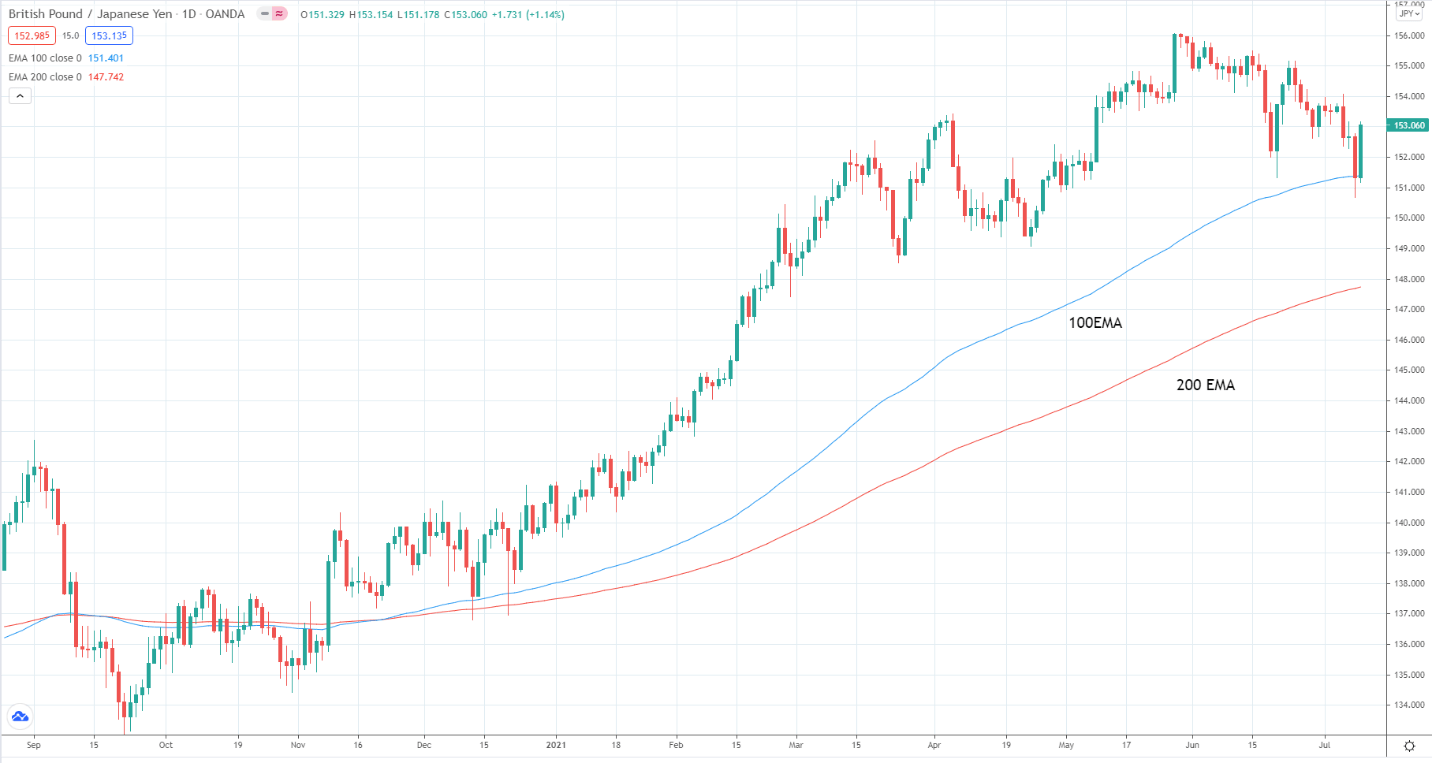Click the red sell price 152.985 button
Viewport: 1432px width, 763px height.
[x=30, y=36]
